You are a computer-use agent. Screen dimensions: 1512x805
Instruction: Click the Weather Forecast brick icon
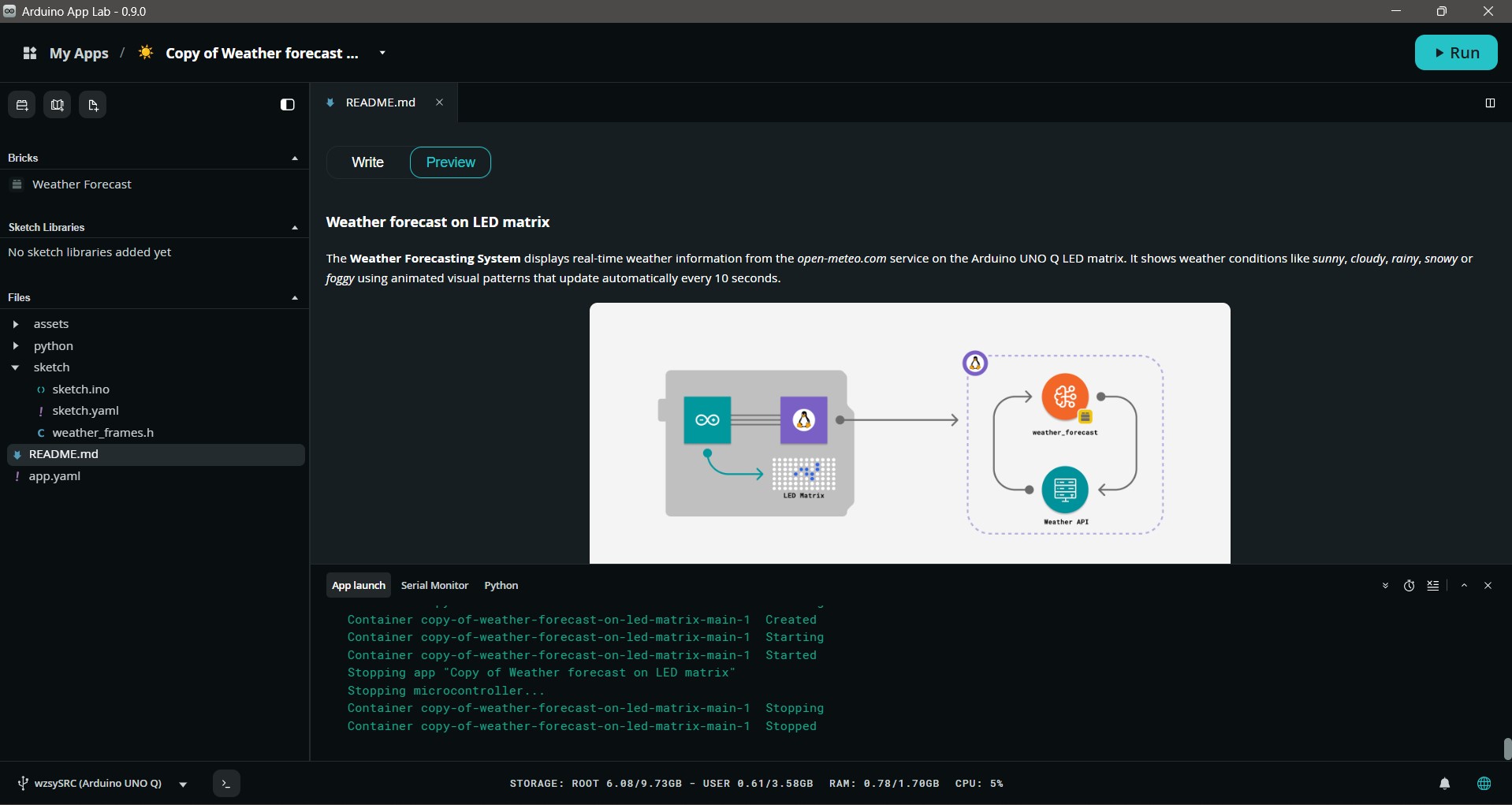(x=17, y=184)
